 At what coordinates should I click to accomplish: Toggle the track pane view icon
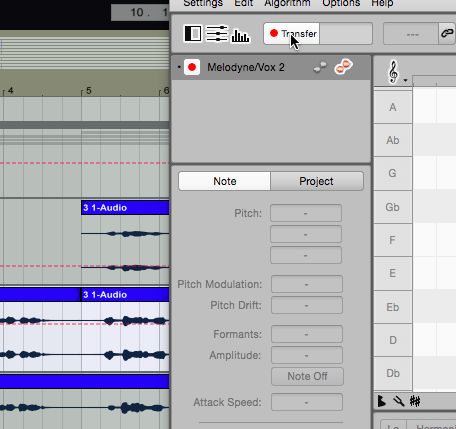(193, 33)
